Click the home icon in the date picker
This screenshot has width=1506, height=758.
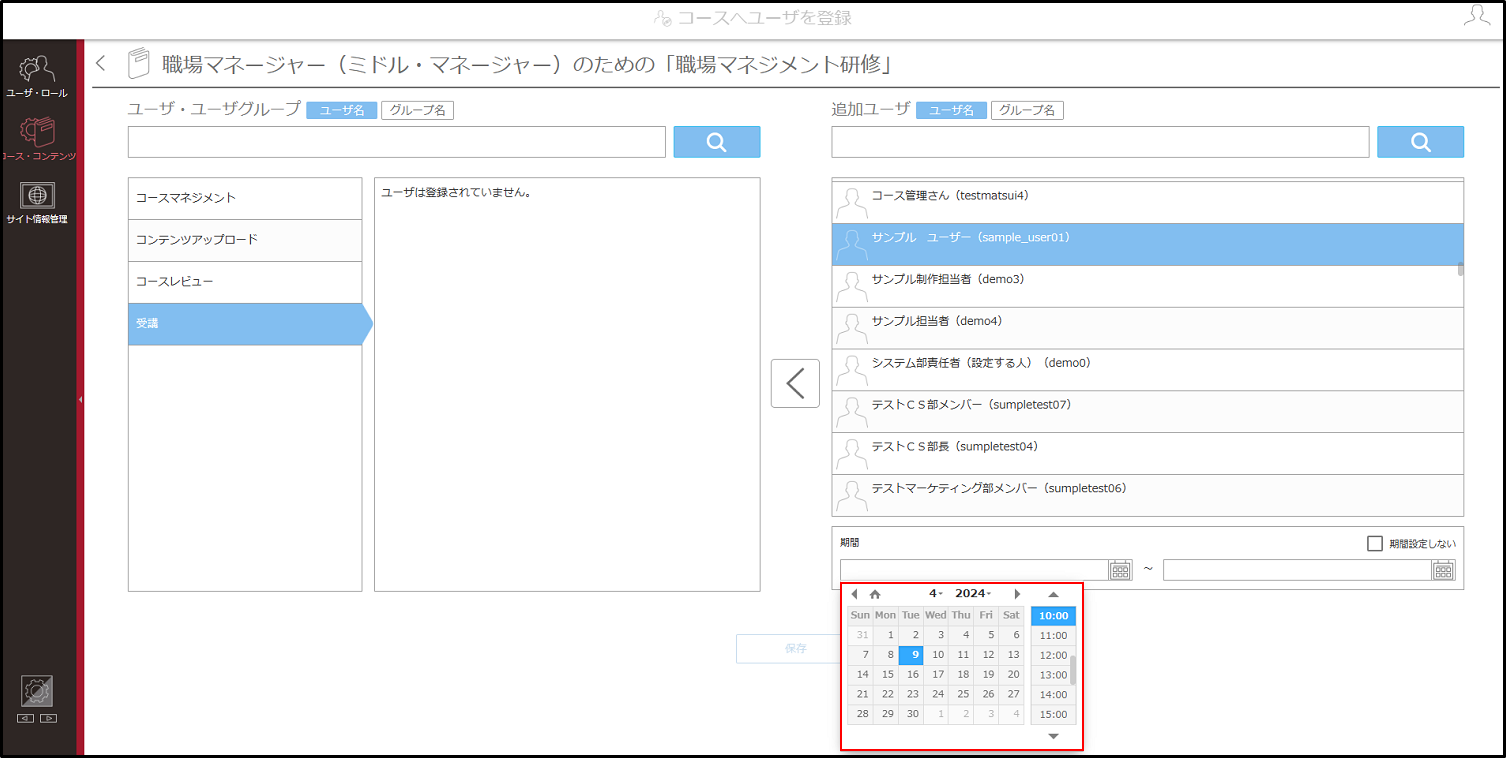coord(875,594)
